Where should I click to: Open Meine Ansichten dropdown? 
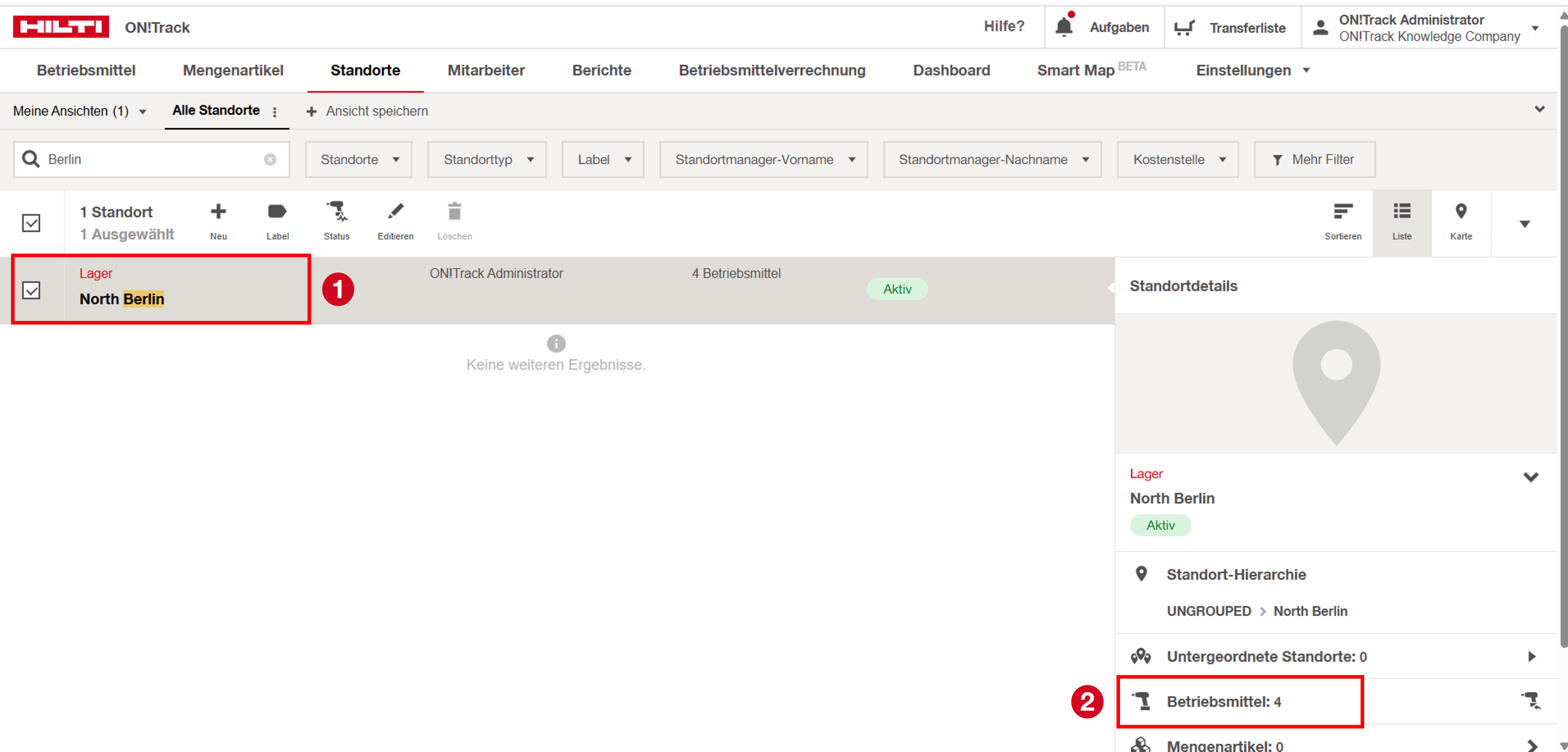(x=80, y=111)
